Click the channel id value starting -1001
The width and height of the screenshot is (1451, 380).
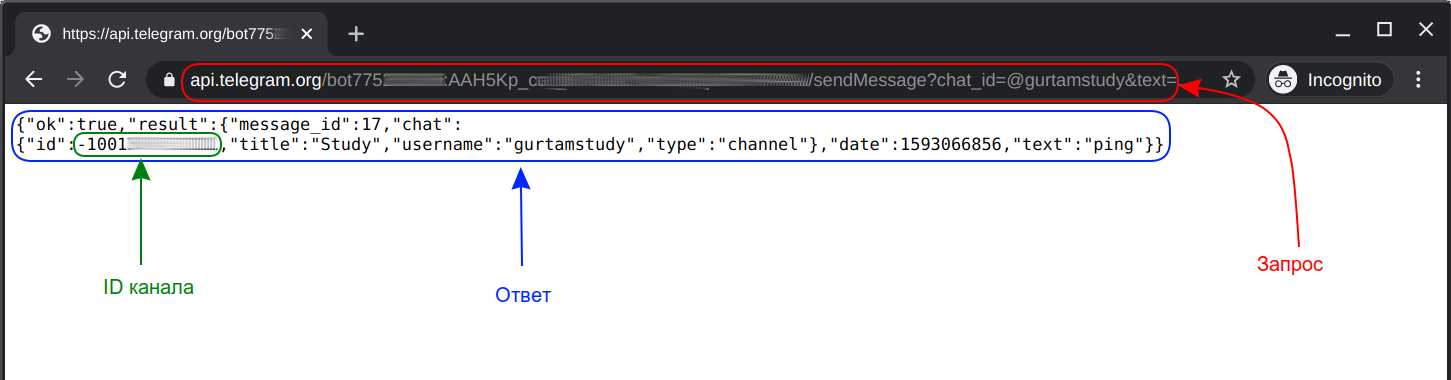pos(148,145)
